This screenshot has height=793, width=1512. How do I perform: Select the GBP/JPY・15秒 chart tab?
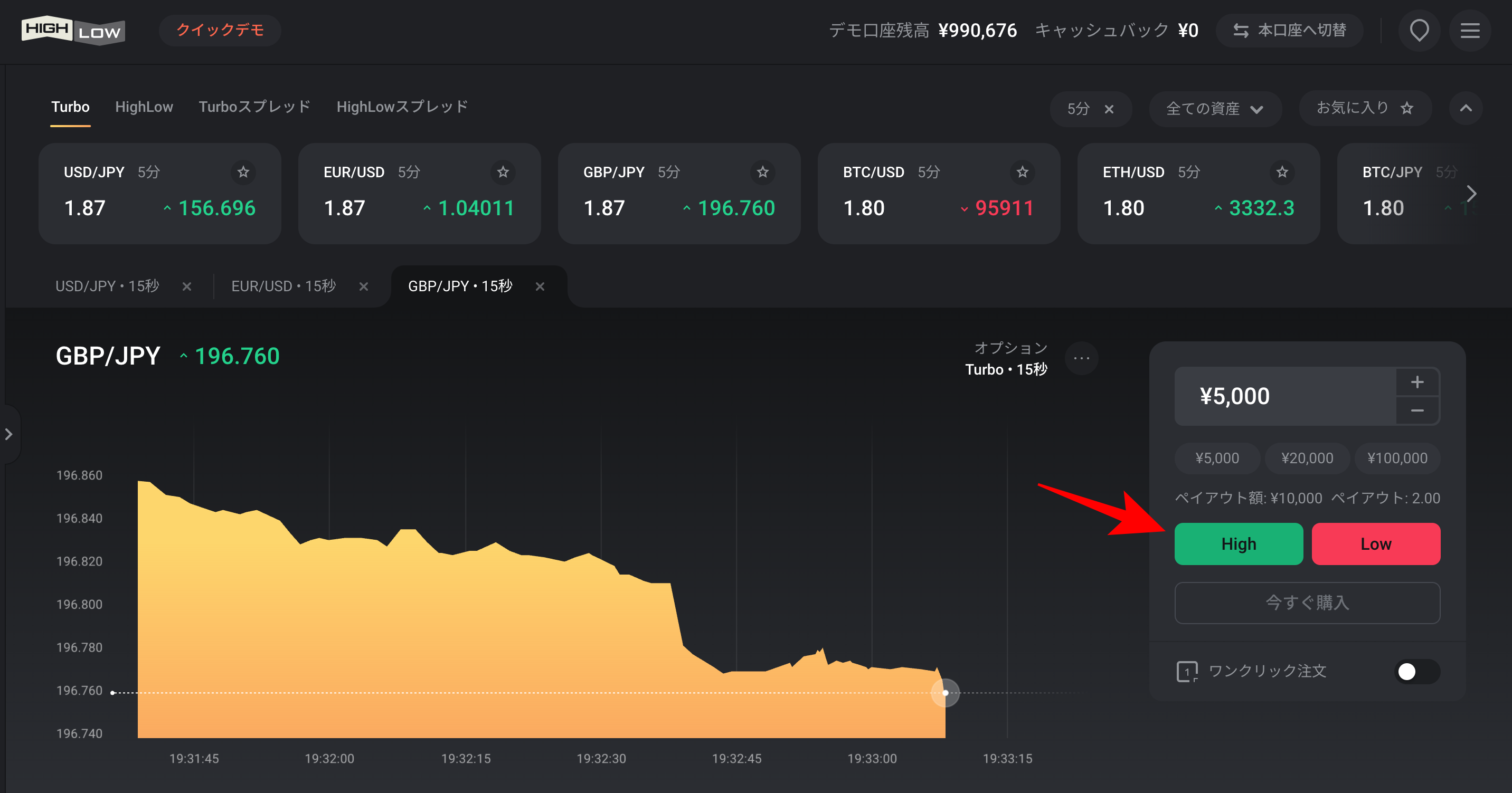coord(460,286)
